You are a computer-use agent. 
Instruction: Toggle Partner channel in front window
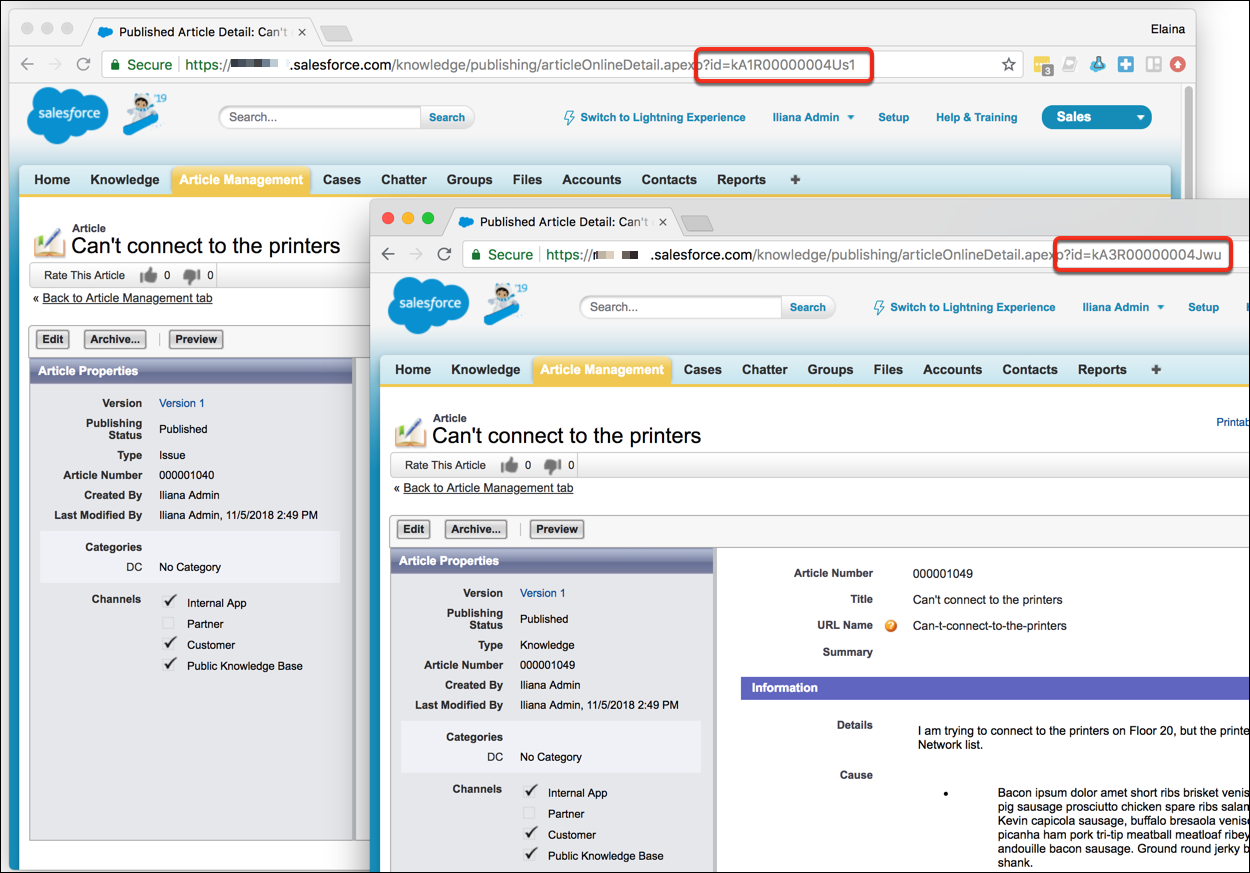pos(529,813)
